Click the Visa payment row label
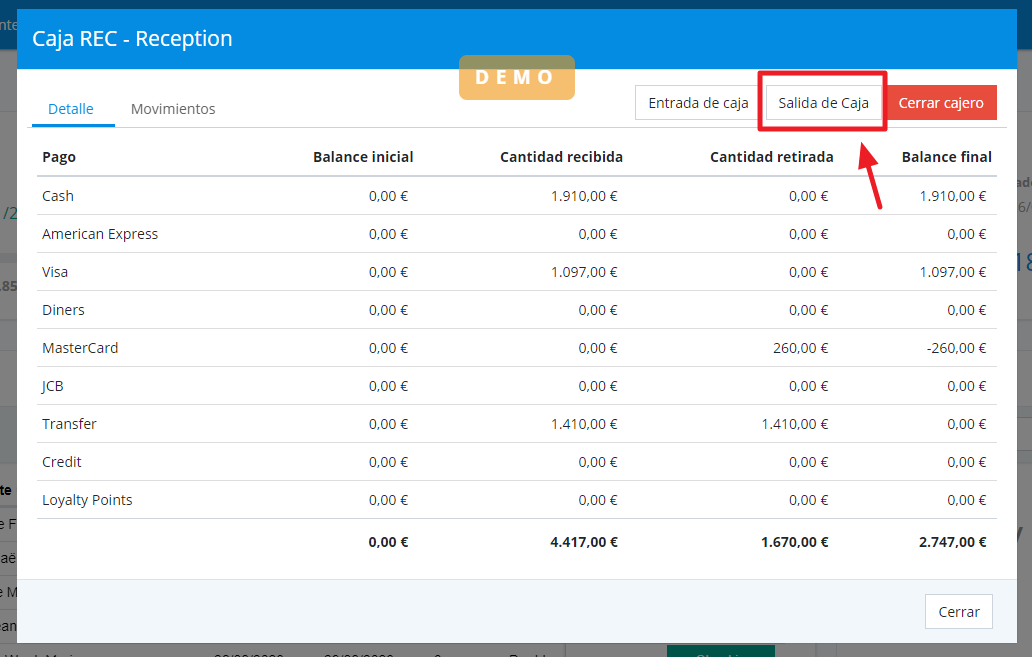The image size is (1032, 657). click(55, 272)
